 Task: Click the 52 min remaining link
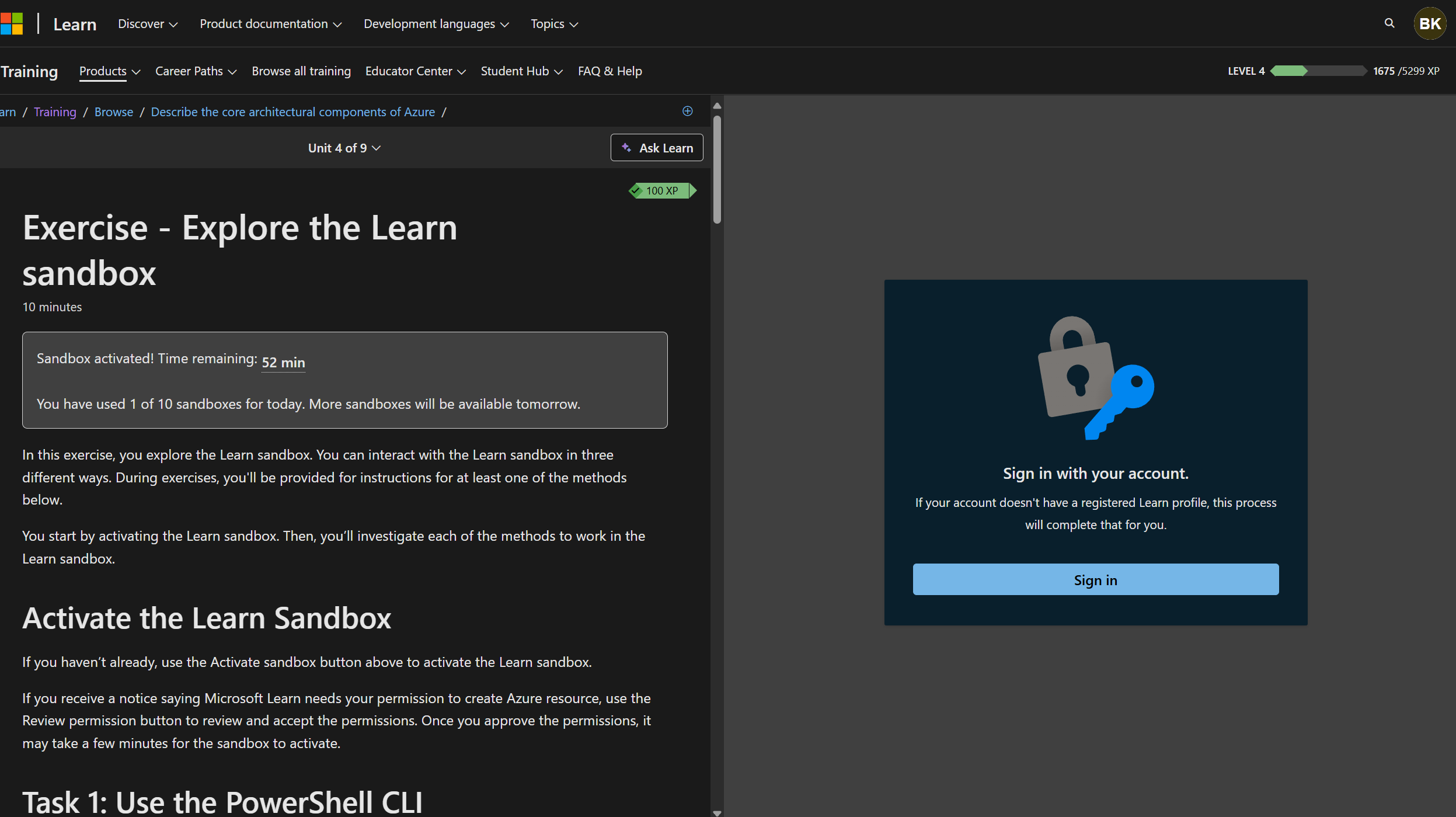(283, 362)
